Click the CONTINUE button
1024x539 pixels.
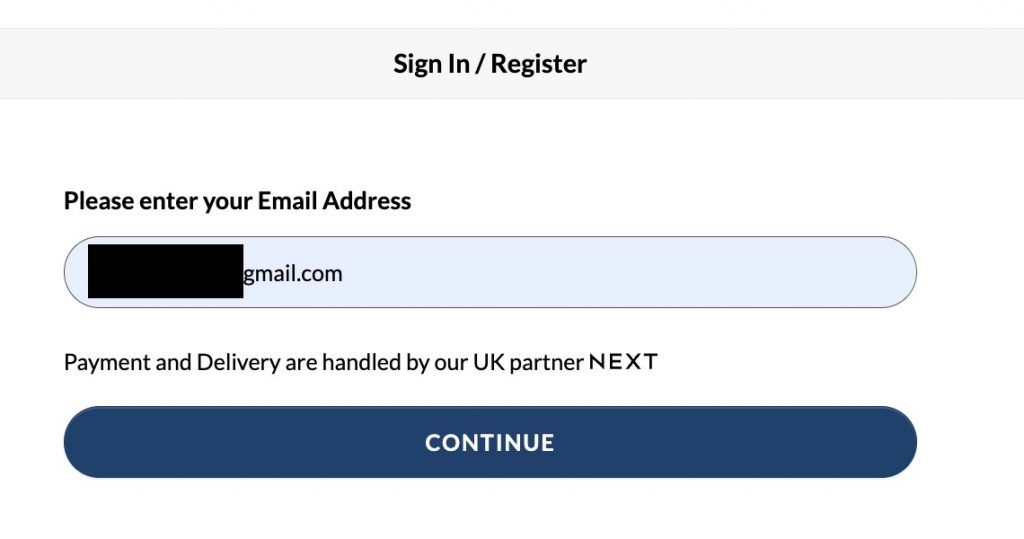coord(490,442)
